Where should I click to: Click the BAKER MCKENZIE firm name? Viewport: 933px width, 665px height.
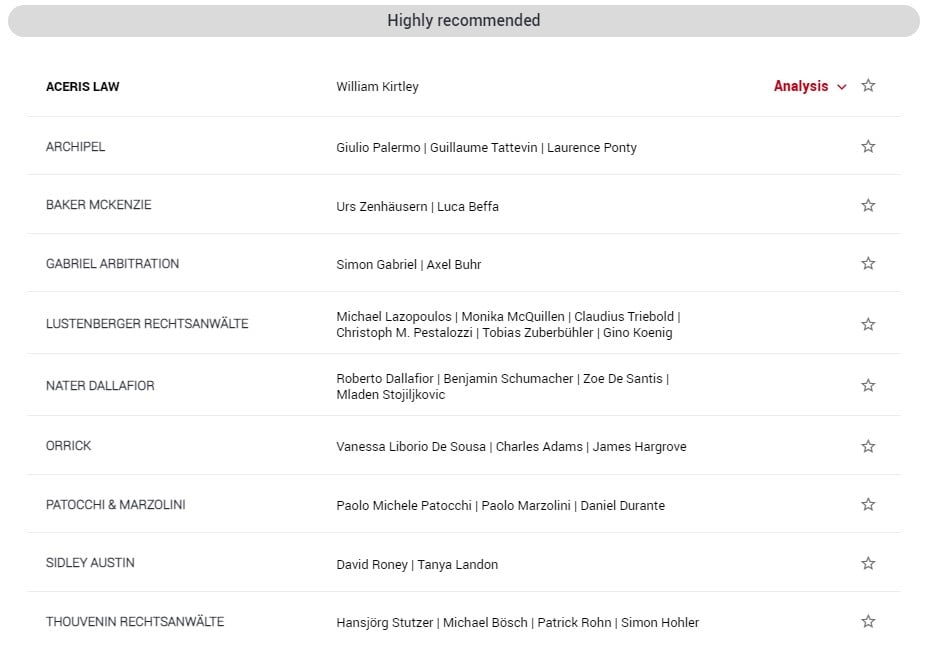point(98,205)
